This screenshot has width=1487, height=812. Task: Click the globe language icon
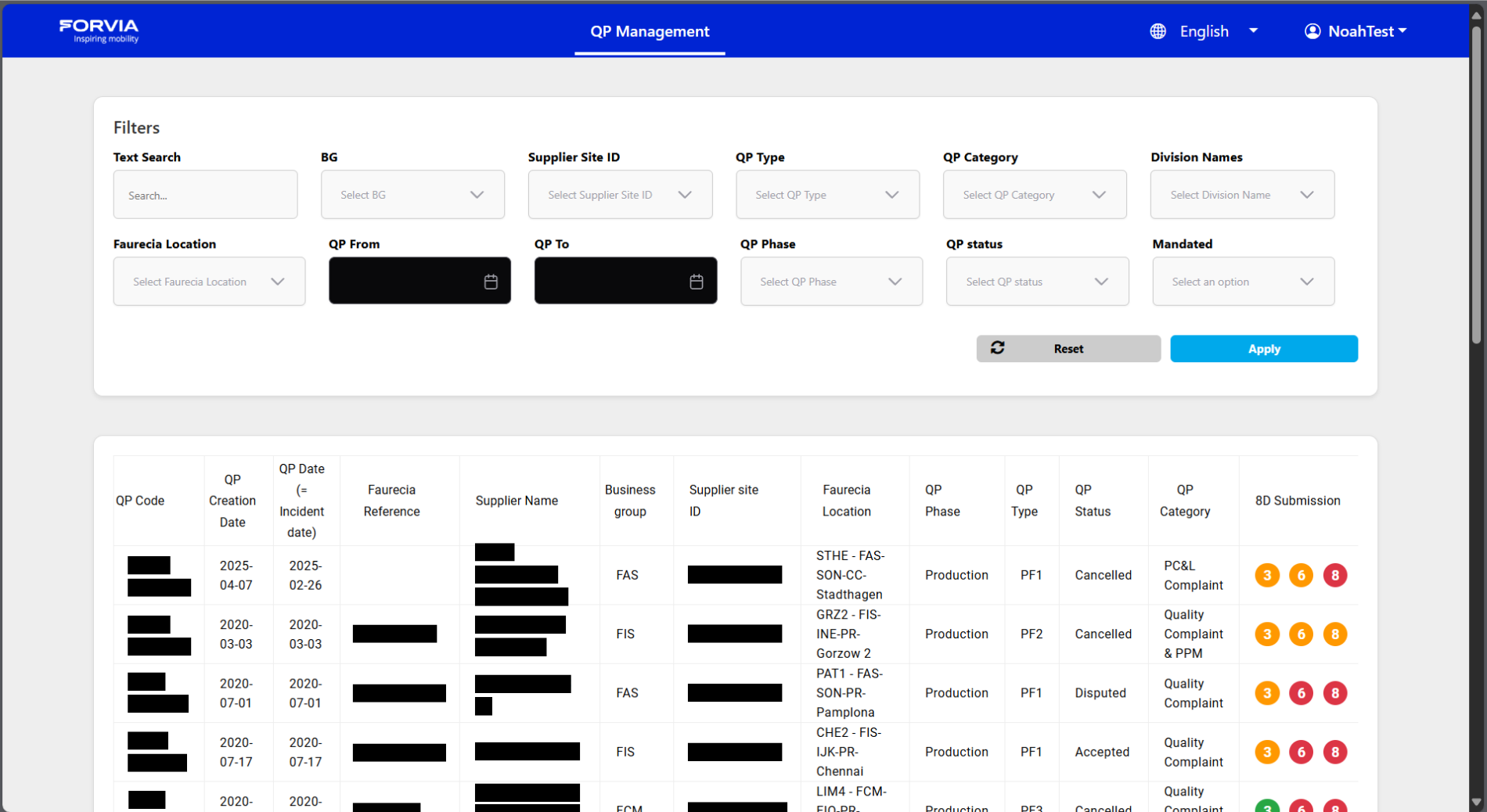pos(1158,31)
